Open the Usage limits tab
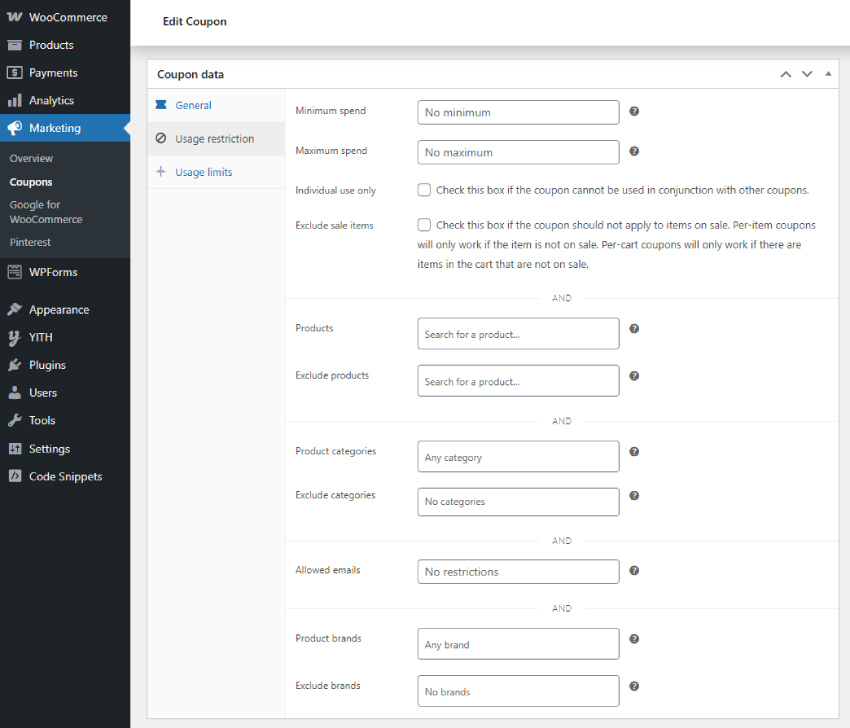The height and width of the screenshot is (728, 850). coord(203,172)
